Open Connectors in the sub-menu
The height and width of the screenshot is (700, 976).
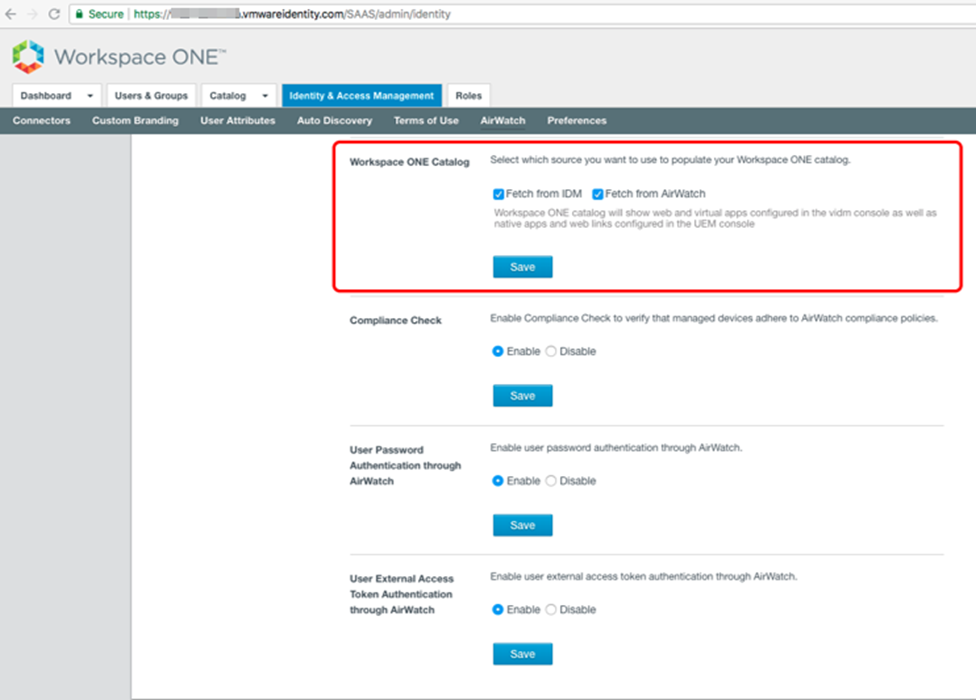[42, 121]
